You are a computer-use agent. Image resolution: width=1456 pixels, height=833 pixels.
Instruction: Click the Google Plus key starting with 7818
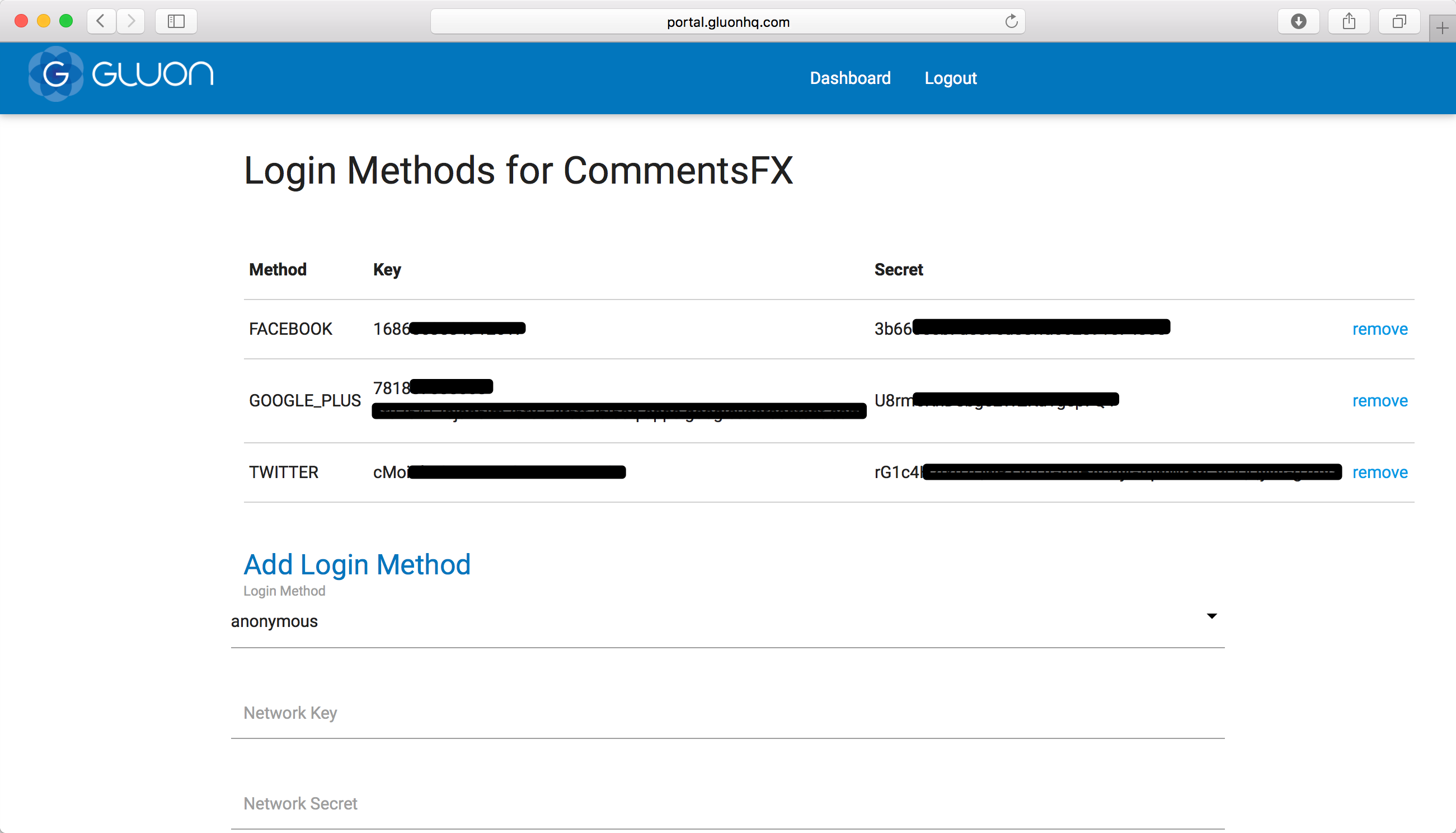click(x=619, y=399)
